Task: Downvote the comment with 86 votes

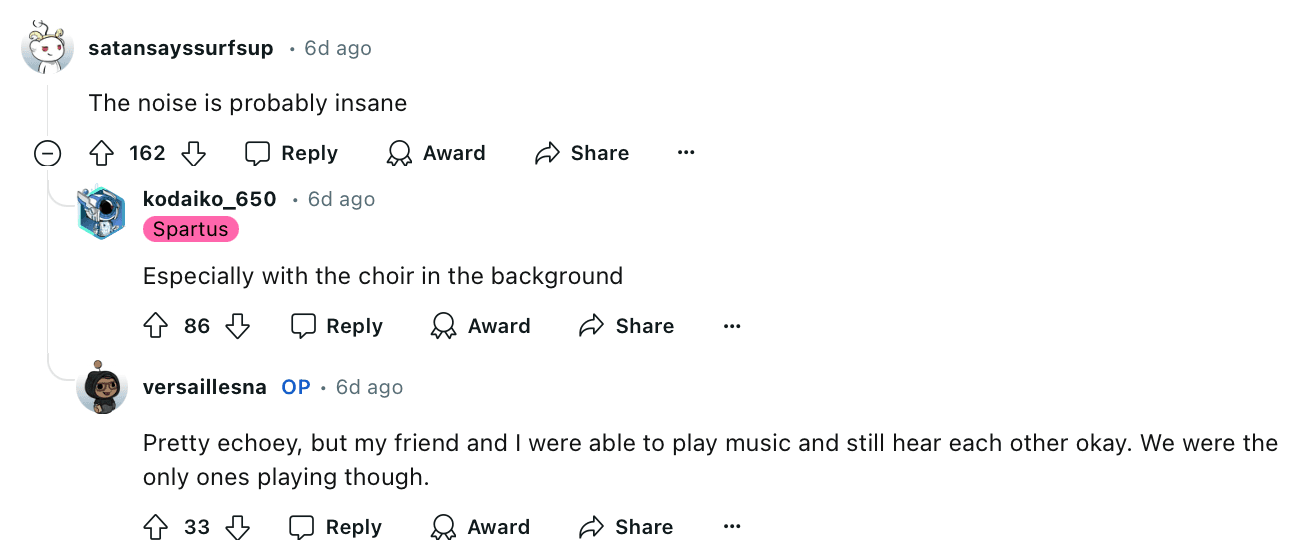Action: coord(237,326)
